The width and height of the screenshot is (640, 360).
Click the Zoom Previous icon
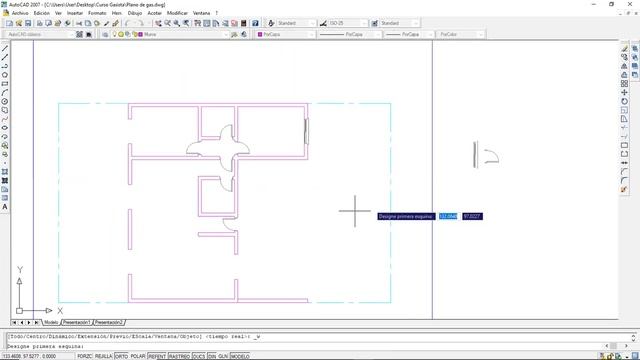point(186,23)
